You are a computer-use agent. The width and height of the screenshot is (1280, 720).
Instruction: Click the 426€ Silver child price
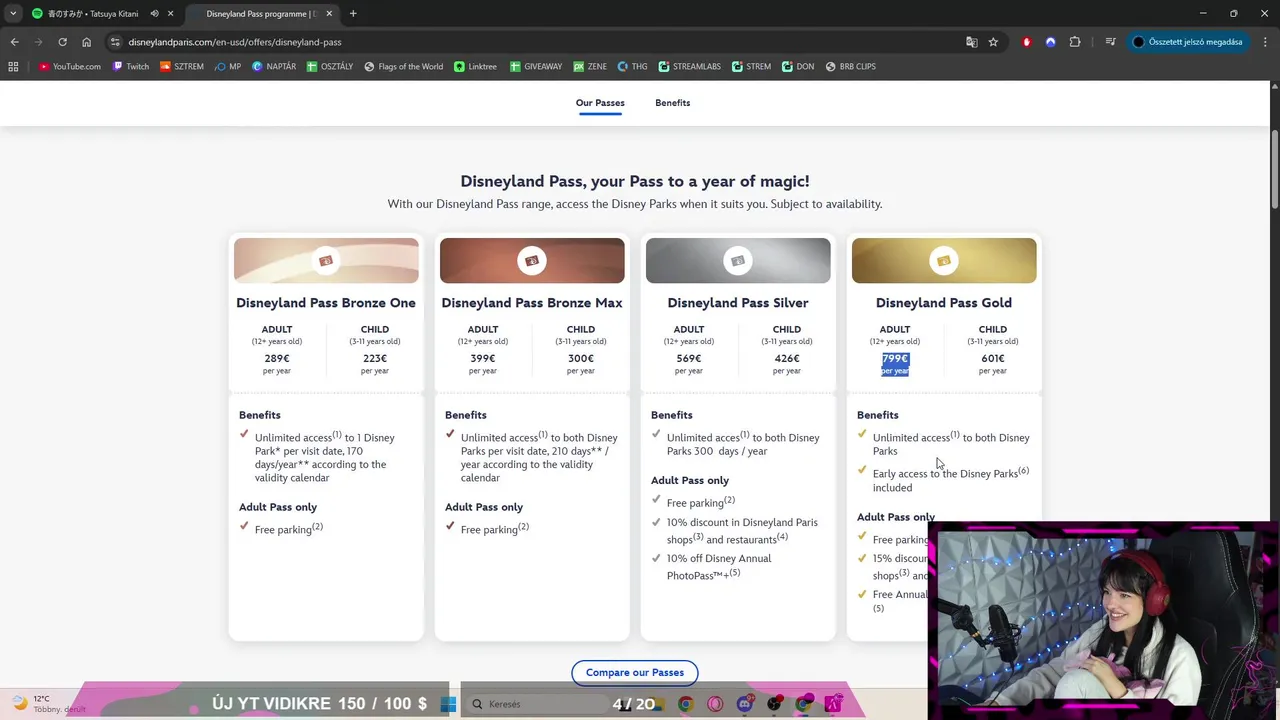(787, 358)
